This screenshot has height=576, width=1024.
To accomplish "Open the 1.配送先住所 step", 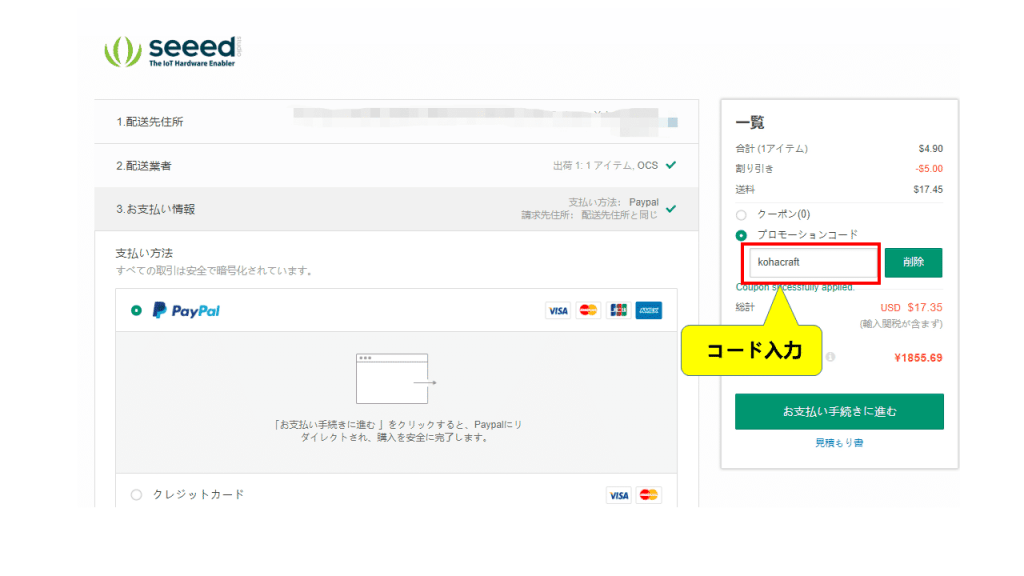I will tap(396, 121).
